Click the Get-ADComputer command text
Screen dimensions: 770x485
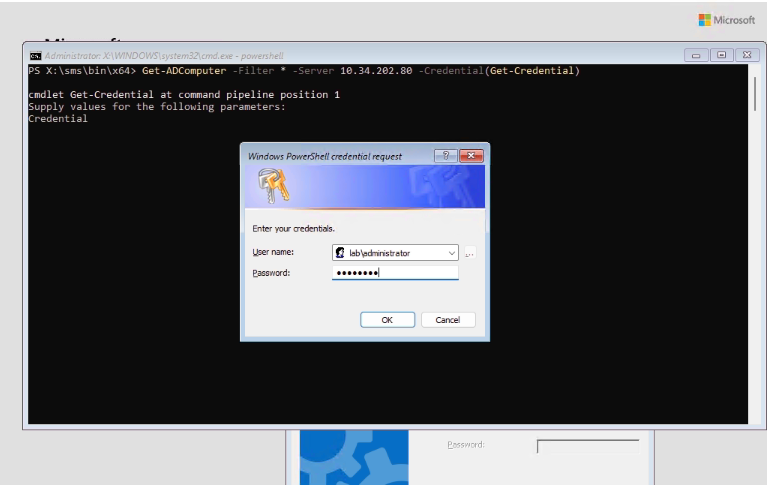pyautogui.click(x=184, y=71)
